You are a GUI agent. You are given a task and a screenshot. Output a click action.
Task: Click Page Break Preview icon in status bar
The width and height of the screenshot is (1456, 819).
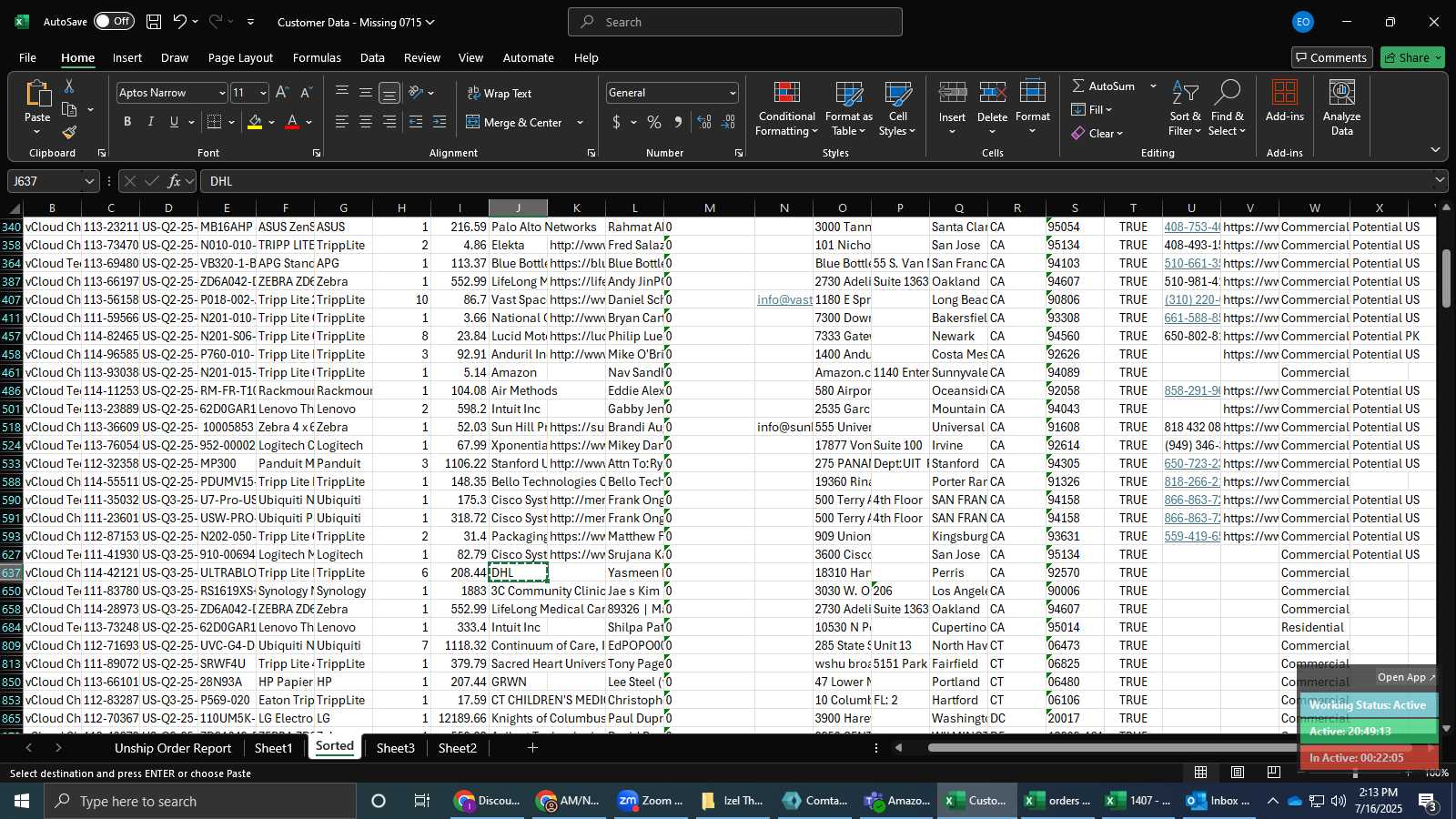point(1273,773)
